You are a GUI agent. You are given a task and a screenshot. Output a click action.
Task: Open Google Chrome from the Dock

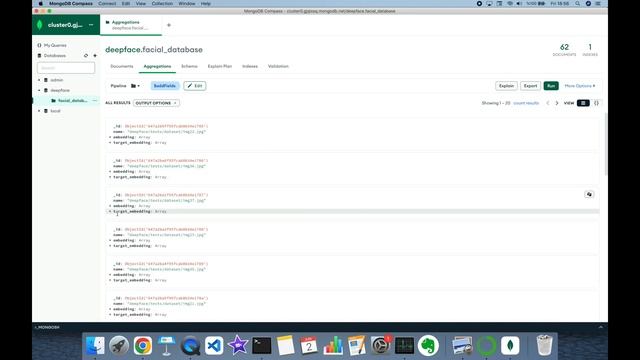142,346
